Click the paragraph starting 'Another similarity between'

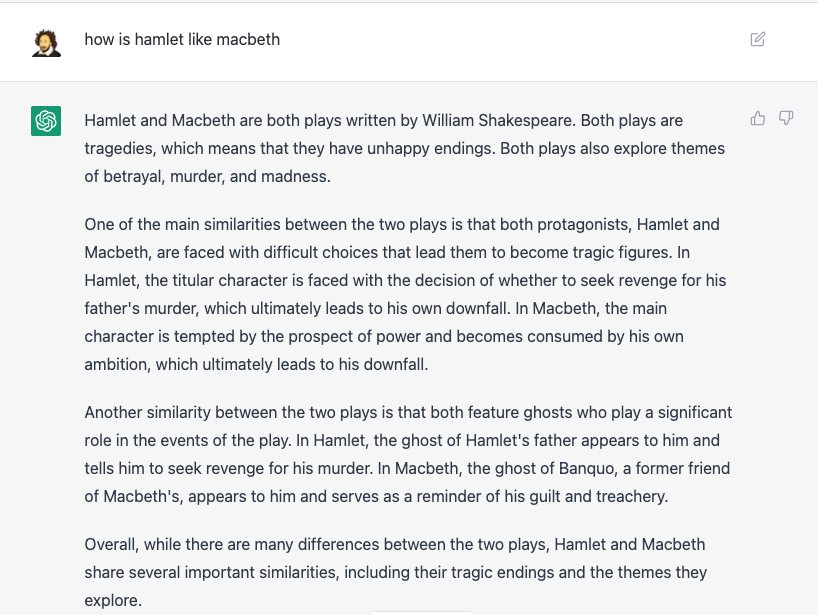coord(408,454)
